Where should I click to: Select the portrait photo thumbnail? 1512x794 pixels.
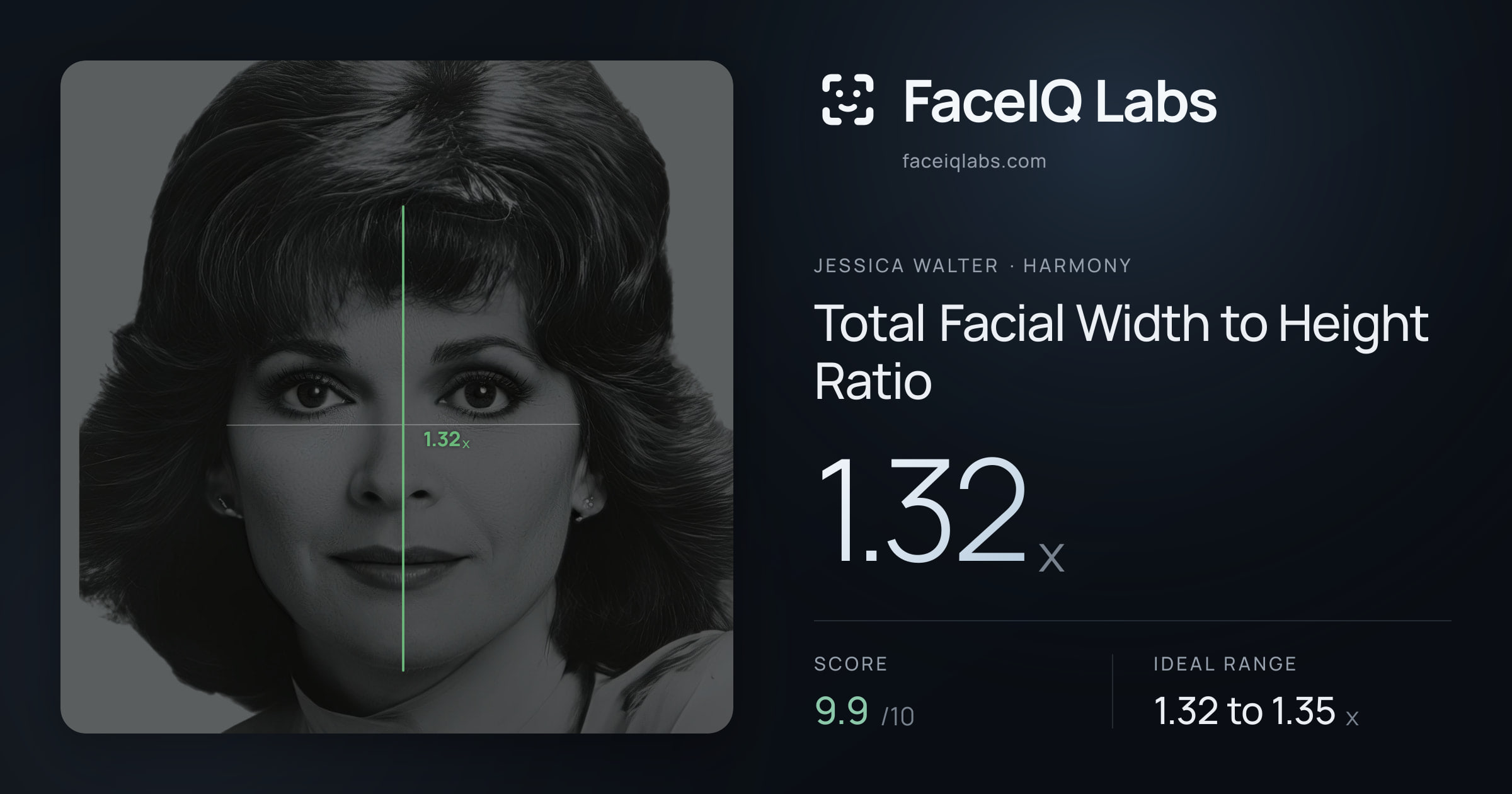[397, 397]
